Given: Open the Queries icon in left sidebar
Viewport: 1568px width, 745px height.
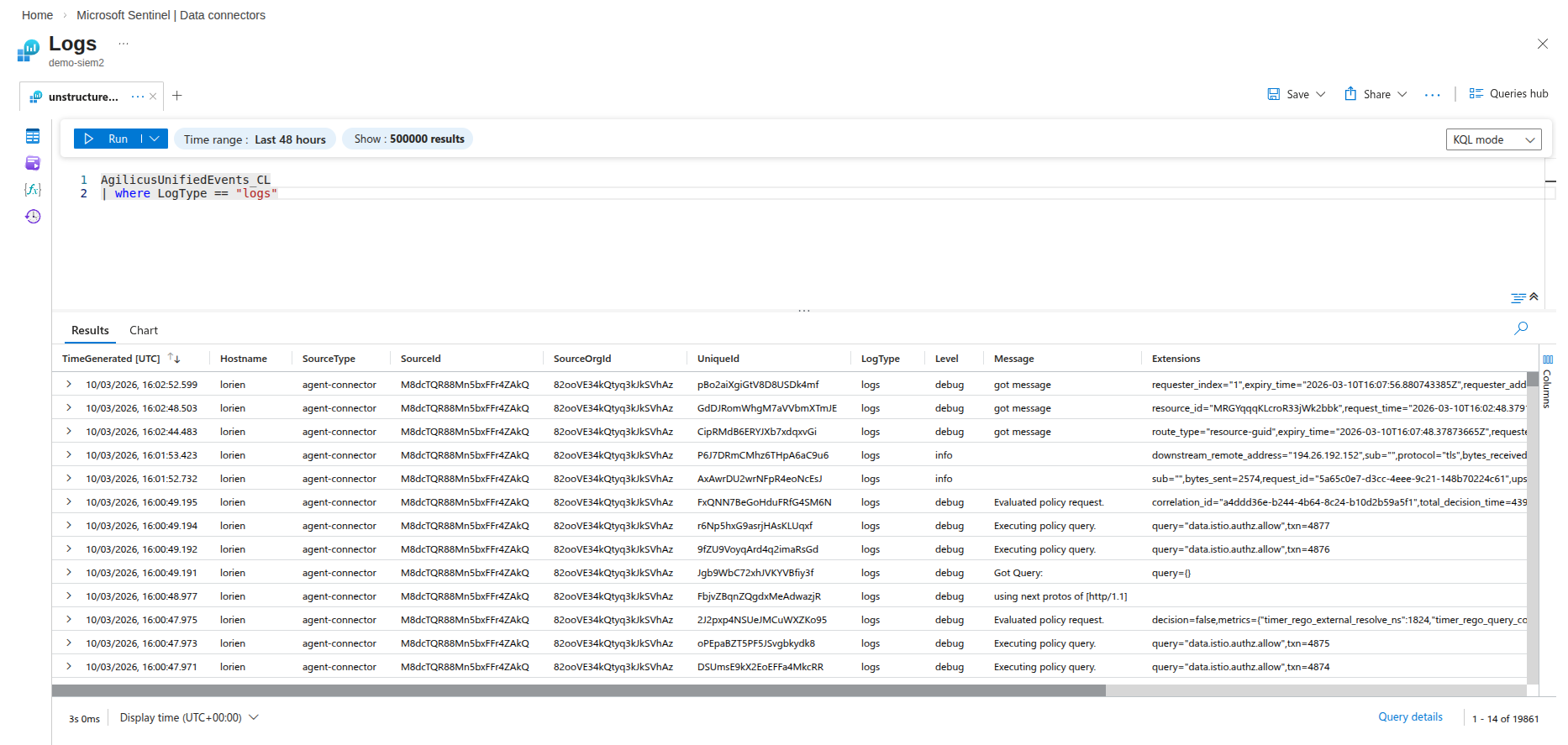Looking at the screenshot, I should point(33,163).
